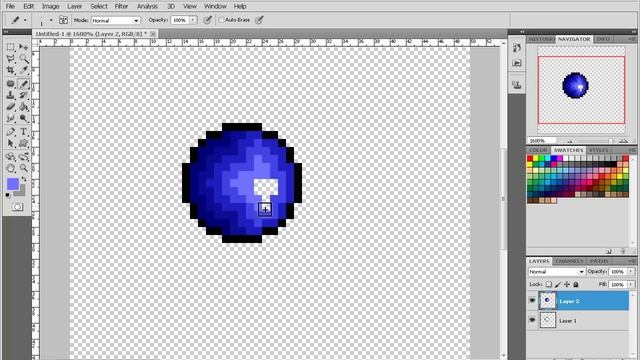Toggle lock transparent pixels
The image size is (640, 360).
(x=549, y=284)
